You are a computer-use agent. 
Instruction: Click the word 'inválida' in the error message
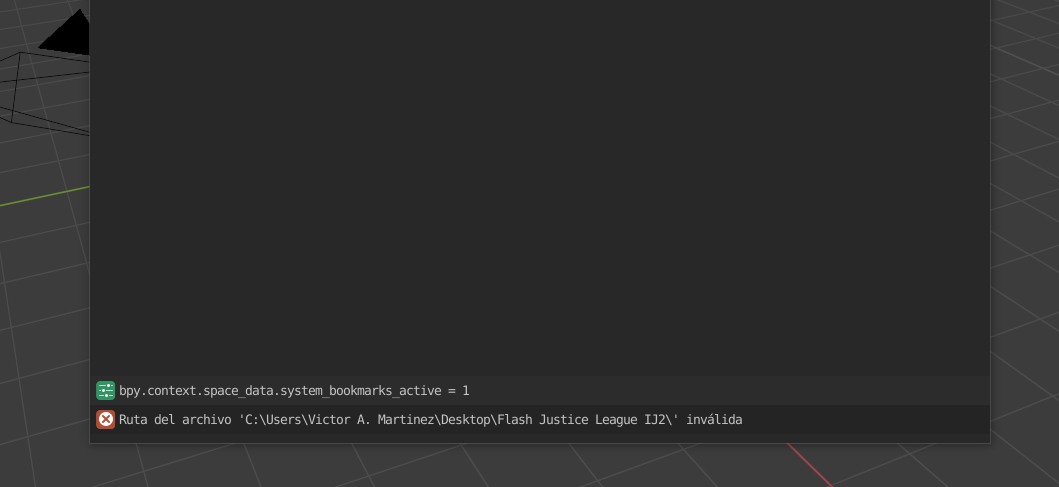tap(714, 419)
